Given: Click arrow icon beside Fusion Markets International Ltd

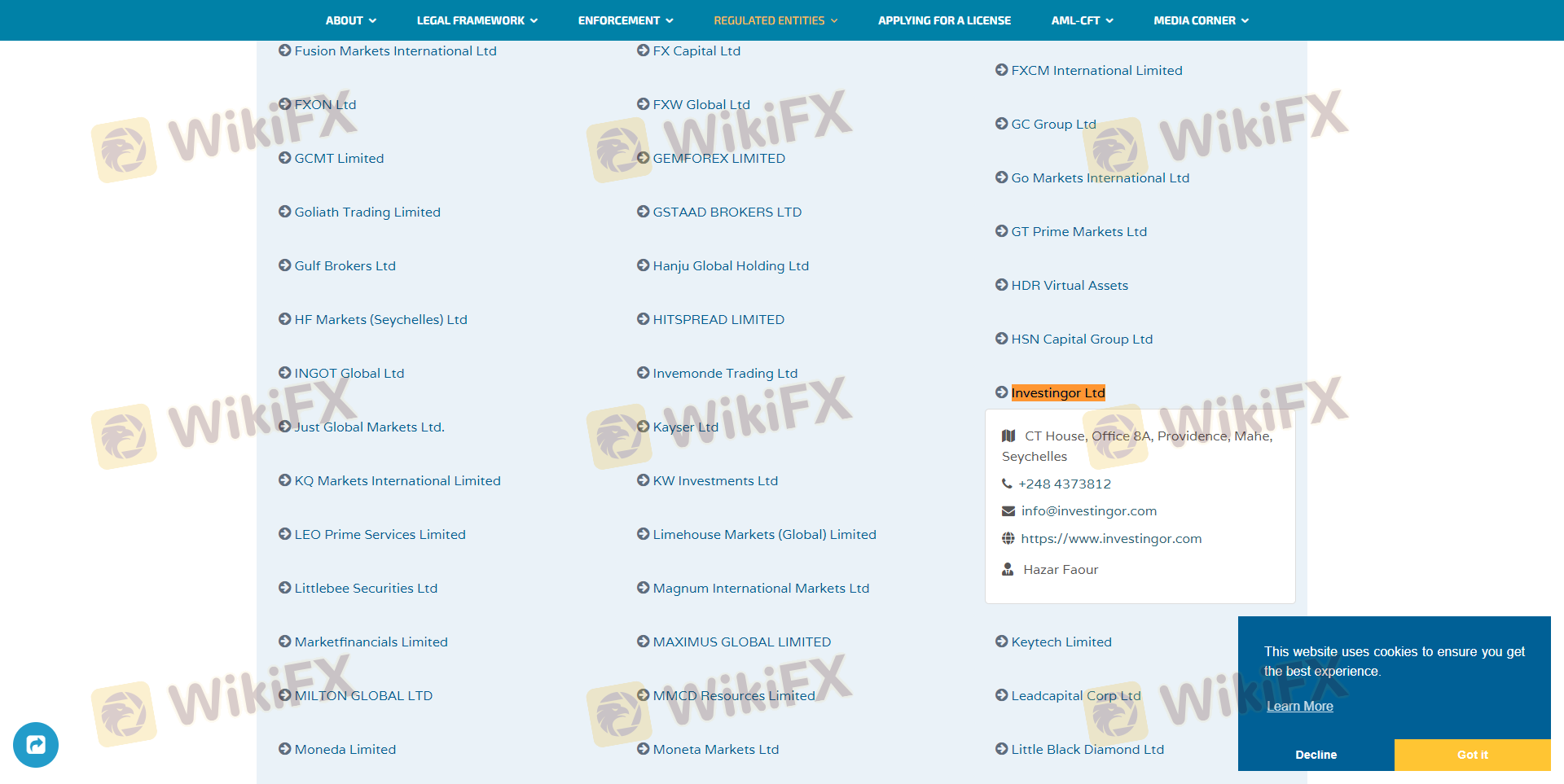Looking at the screenshot, I should 285,50.
